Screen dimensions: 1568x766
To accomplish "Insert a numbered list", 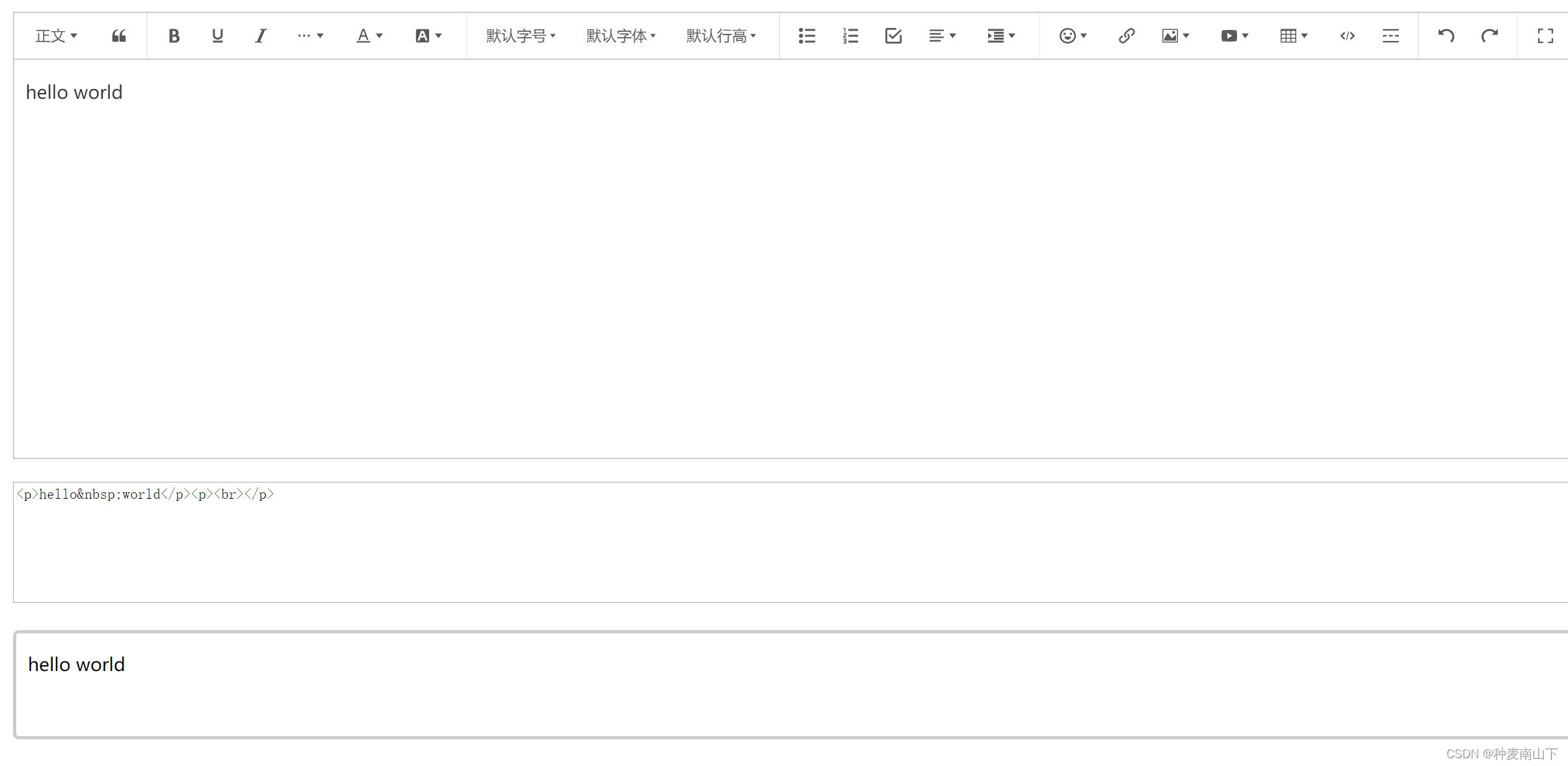I will pyautogui.click(x=850, y=36).
